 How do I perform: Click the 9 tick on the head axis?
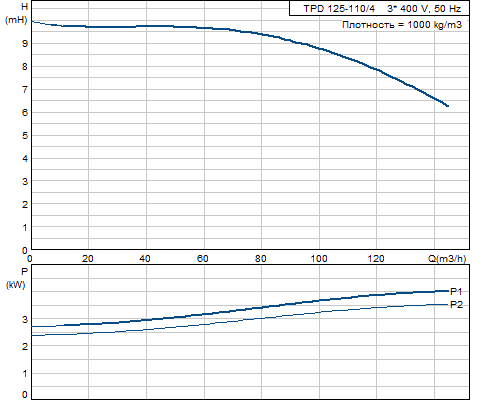(x=25, y=43)
